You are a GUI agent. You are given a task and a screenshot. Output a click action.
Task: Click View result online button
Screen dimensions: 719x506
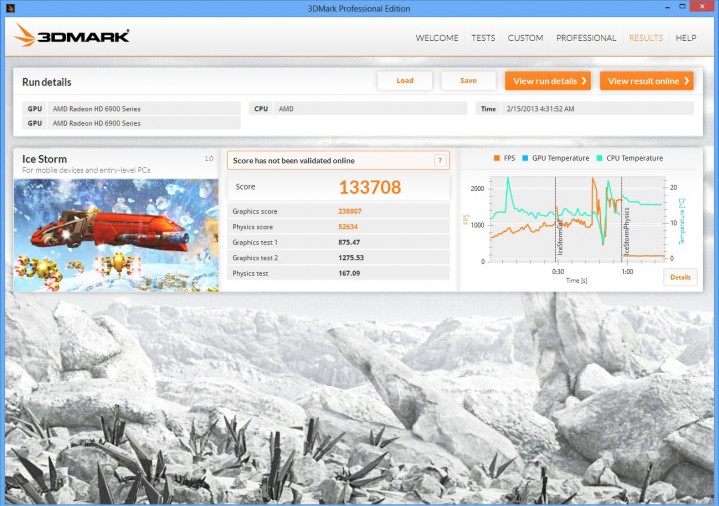point(647,81)
